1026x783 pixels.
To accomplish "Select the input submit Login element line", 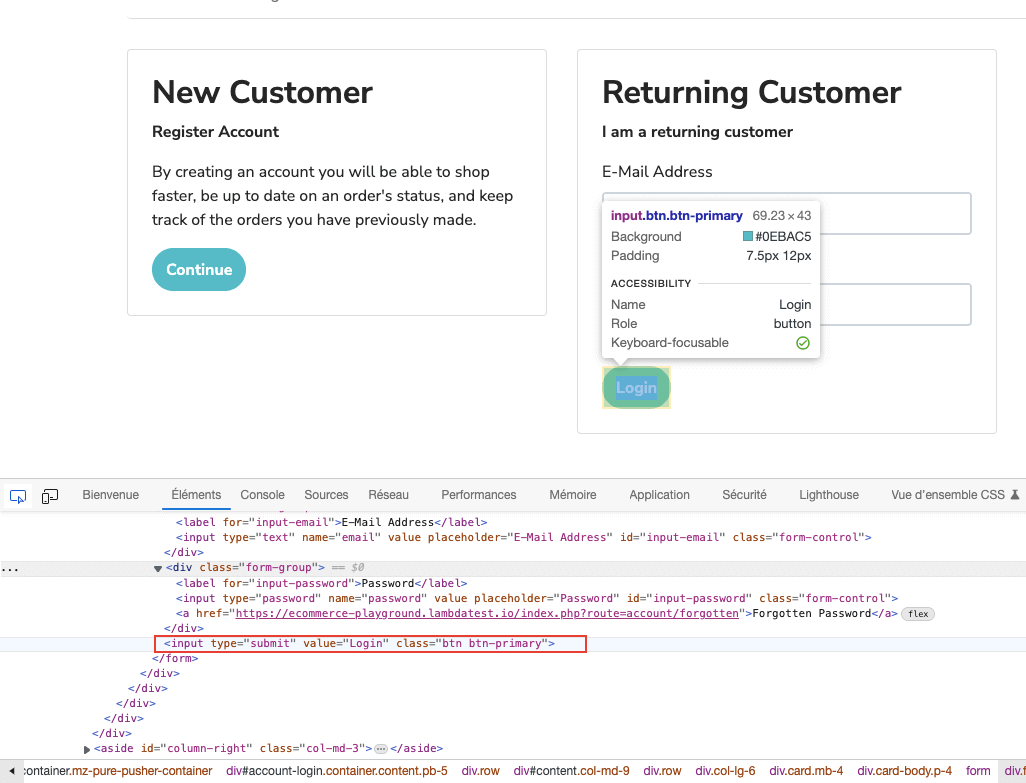I will click(360, 644).
